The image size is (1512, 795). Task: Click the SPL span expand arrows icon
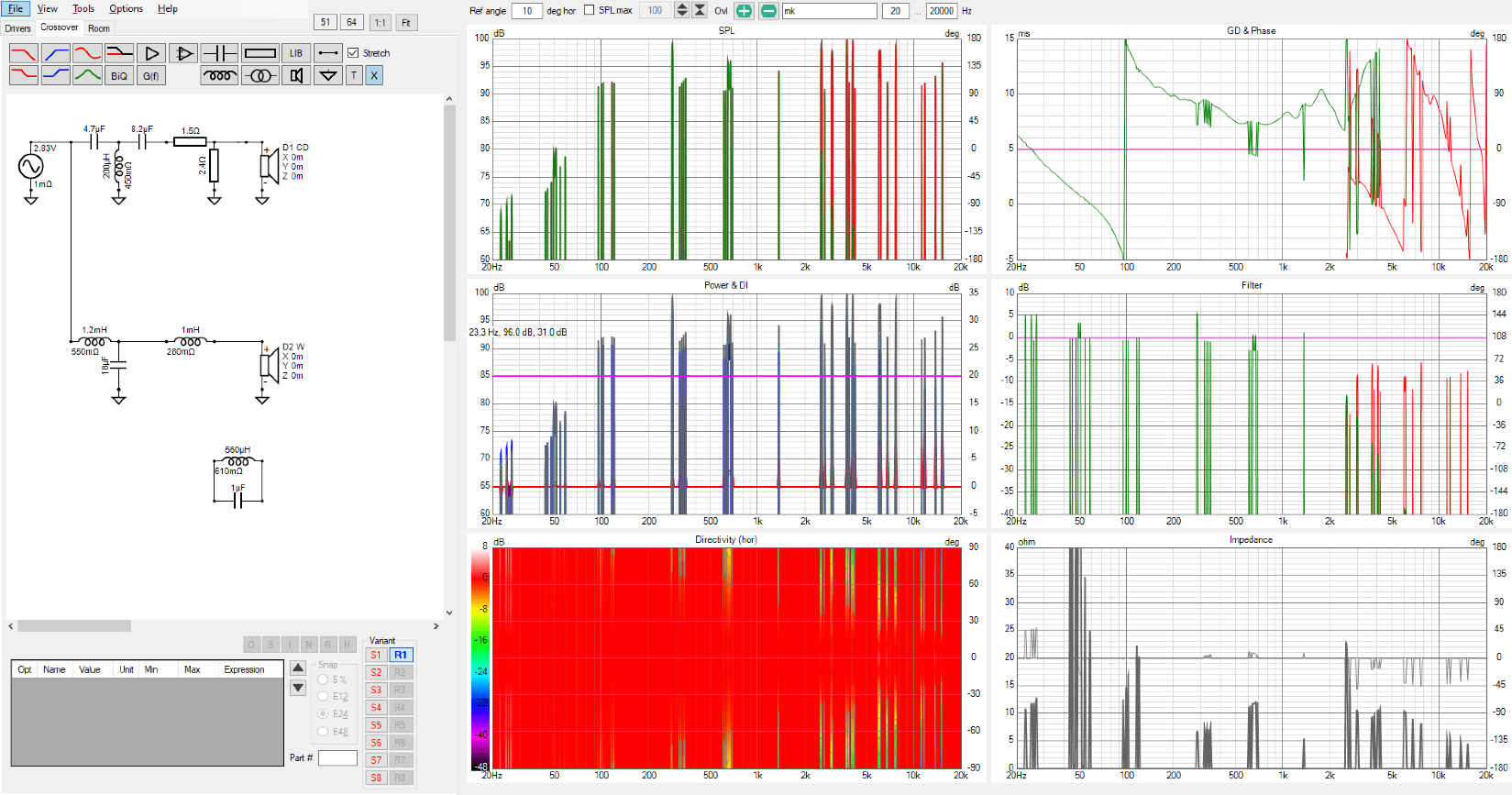681,10
